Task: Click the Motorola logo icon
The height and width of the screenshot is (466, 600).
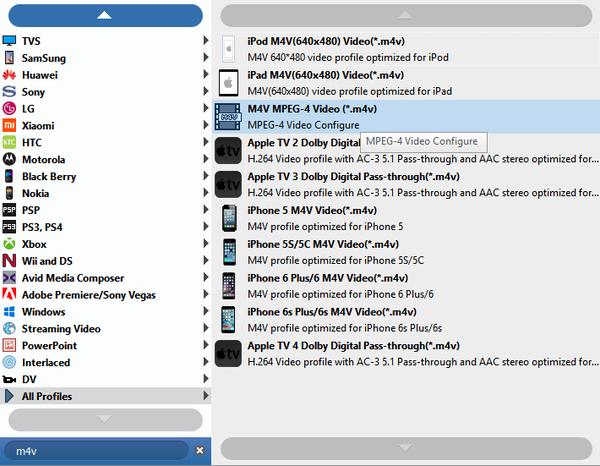Action: 9,159
